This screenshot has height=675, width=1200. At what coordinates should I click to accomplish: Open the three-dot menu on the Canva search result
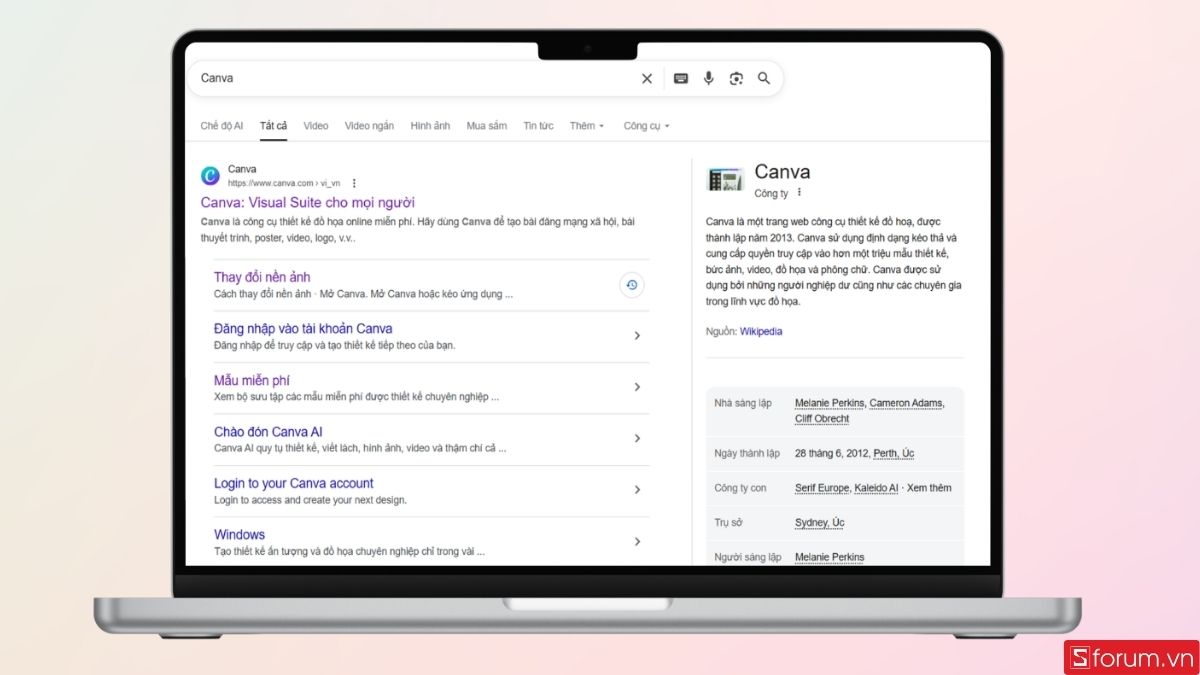(354, 183)
